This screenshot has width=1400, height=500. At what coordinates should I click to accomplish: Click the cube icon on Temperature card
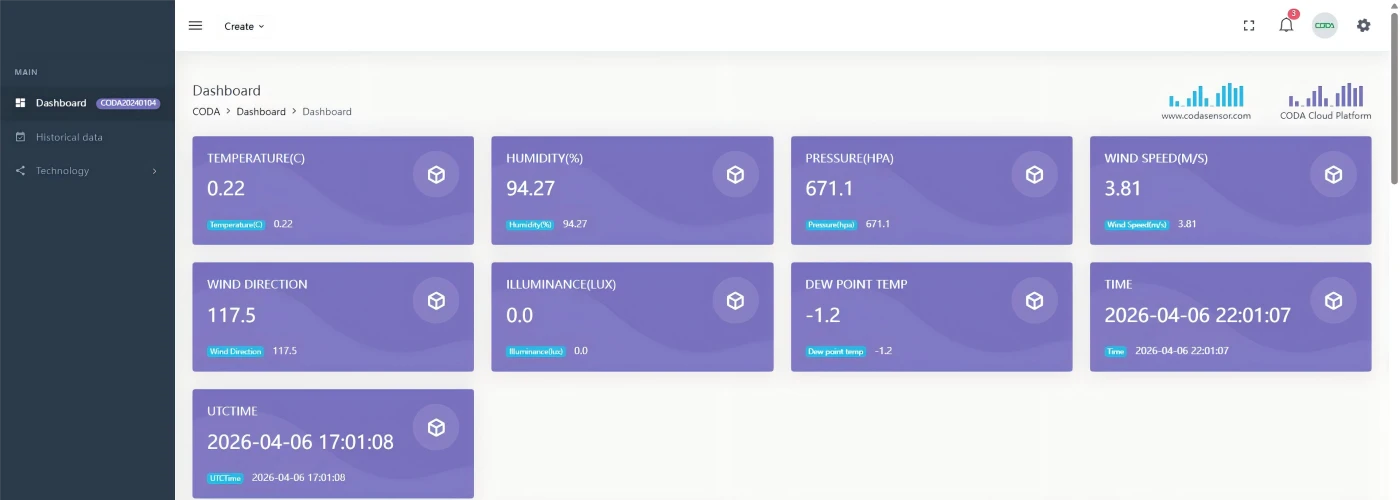436,175
